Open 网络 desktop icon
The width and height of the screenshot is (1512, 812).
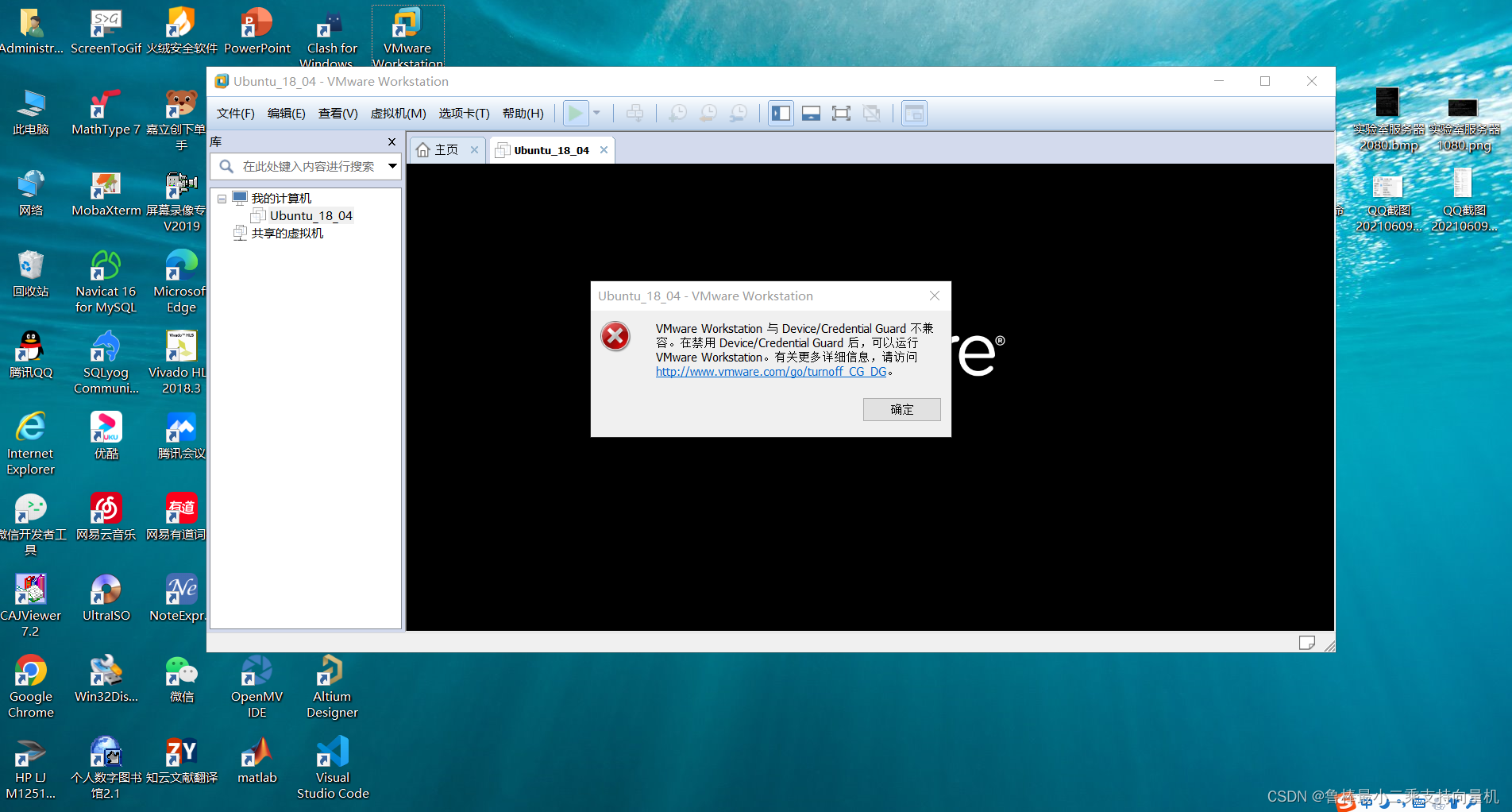(x=31, y=194)
